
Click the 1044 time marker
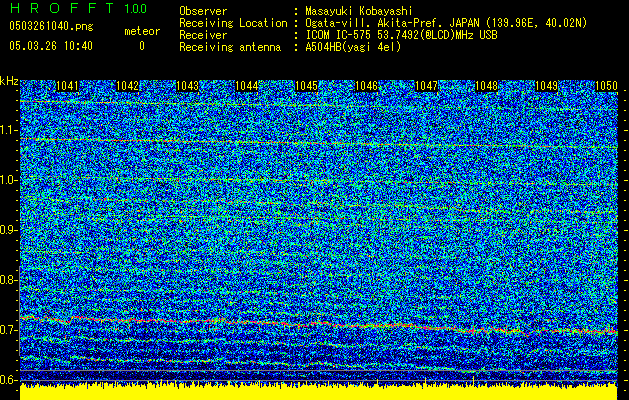(247, 86)
